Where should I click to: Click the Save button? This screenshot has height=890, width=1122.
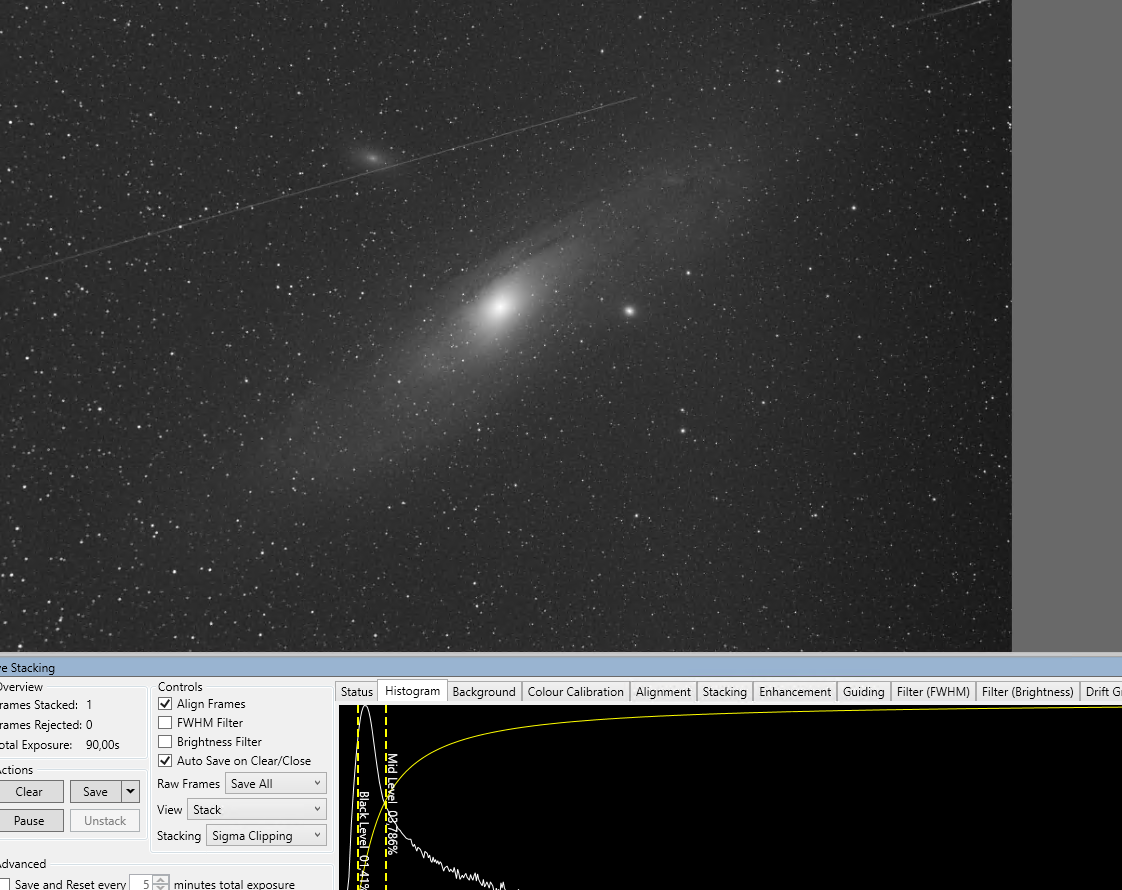(96, 791)
